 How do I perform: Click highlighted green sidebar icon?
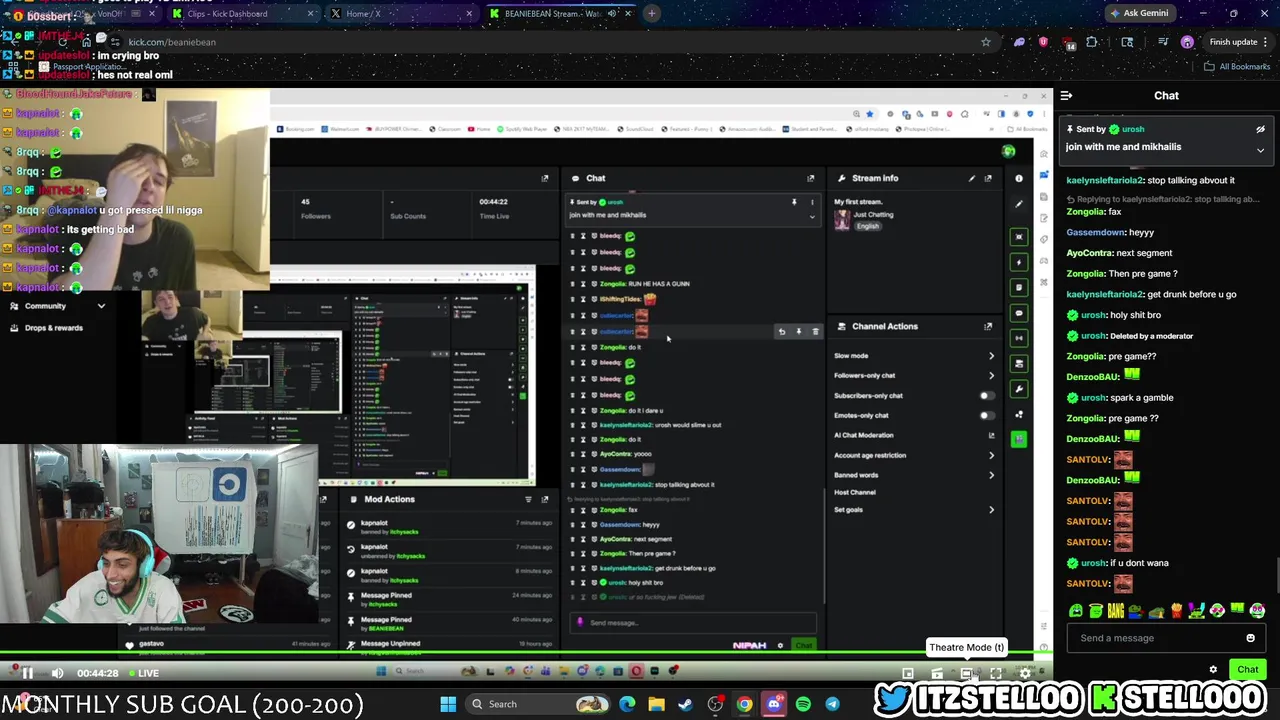tap(1019, 439)
